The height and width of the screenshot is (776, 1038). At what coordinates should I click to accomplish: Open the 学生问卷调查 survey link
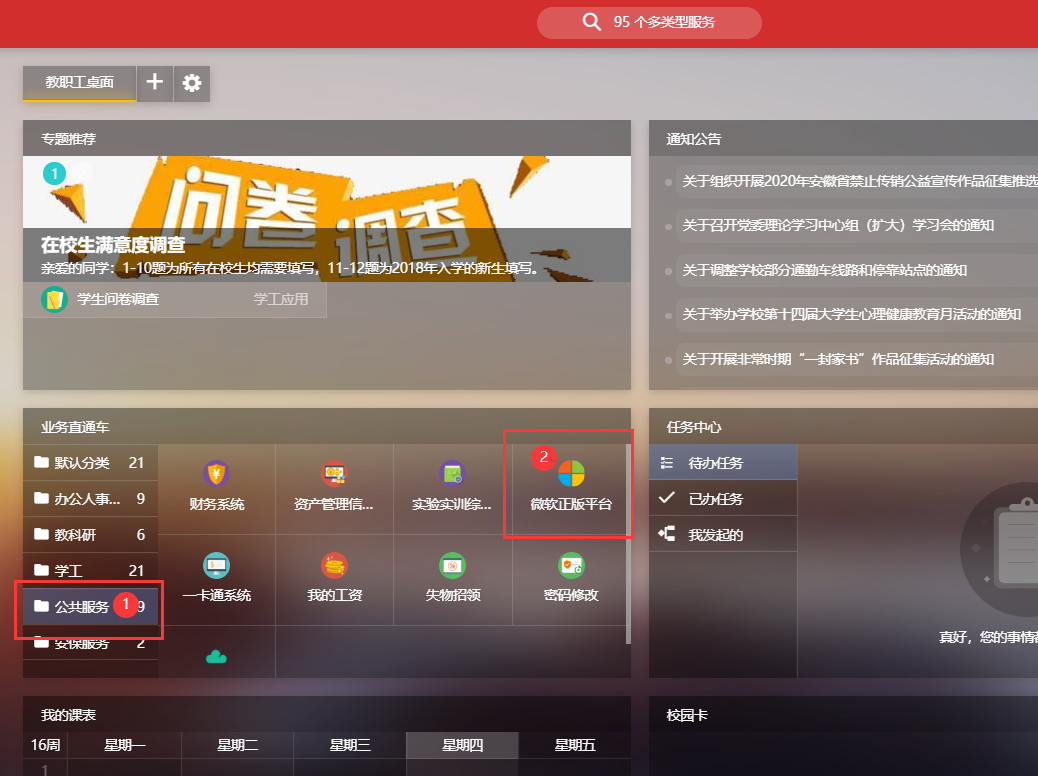[118, 299]
